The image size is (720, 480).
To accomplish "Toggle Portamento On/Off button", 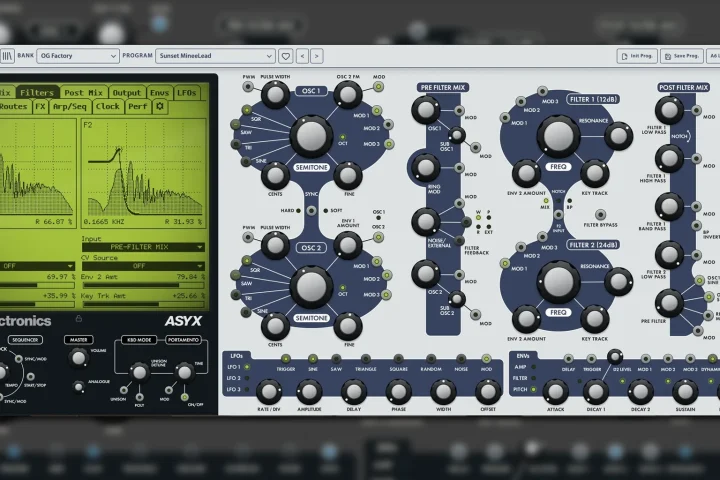I will [185, 397].
